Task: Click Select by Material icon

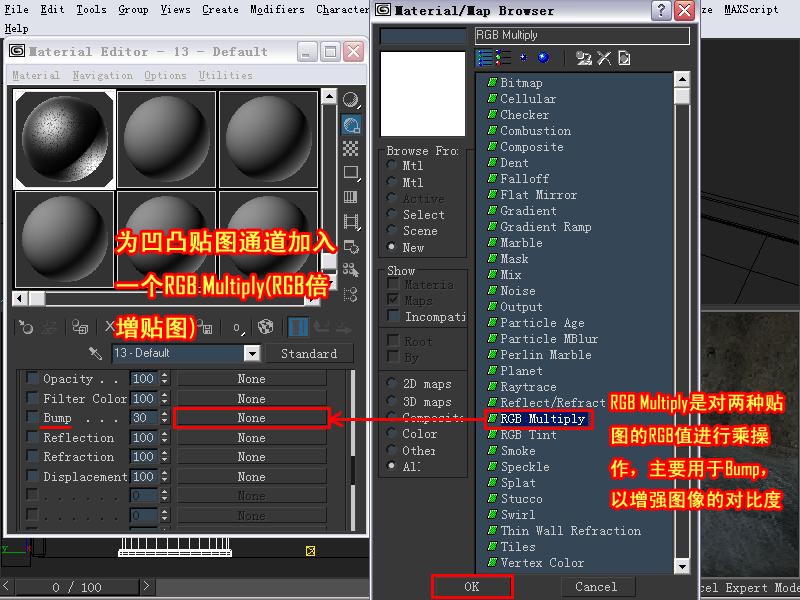Action: coord(351,270)
